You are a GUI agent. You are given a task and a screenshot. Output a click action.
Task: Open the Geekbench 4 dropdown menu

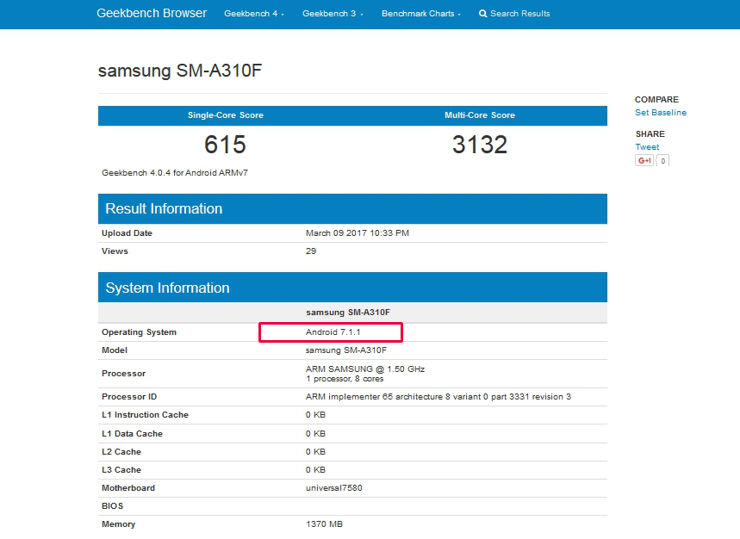tap(254, 14)
